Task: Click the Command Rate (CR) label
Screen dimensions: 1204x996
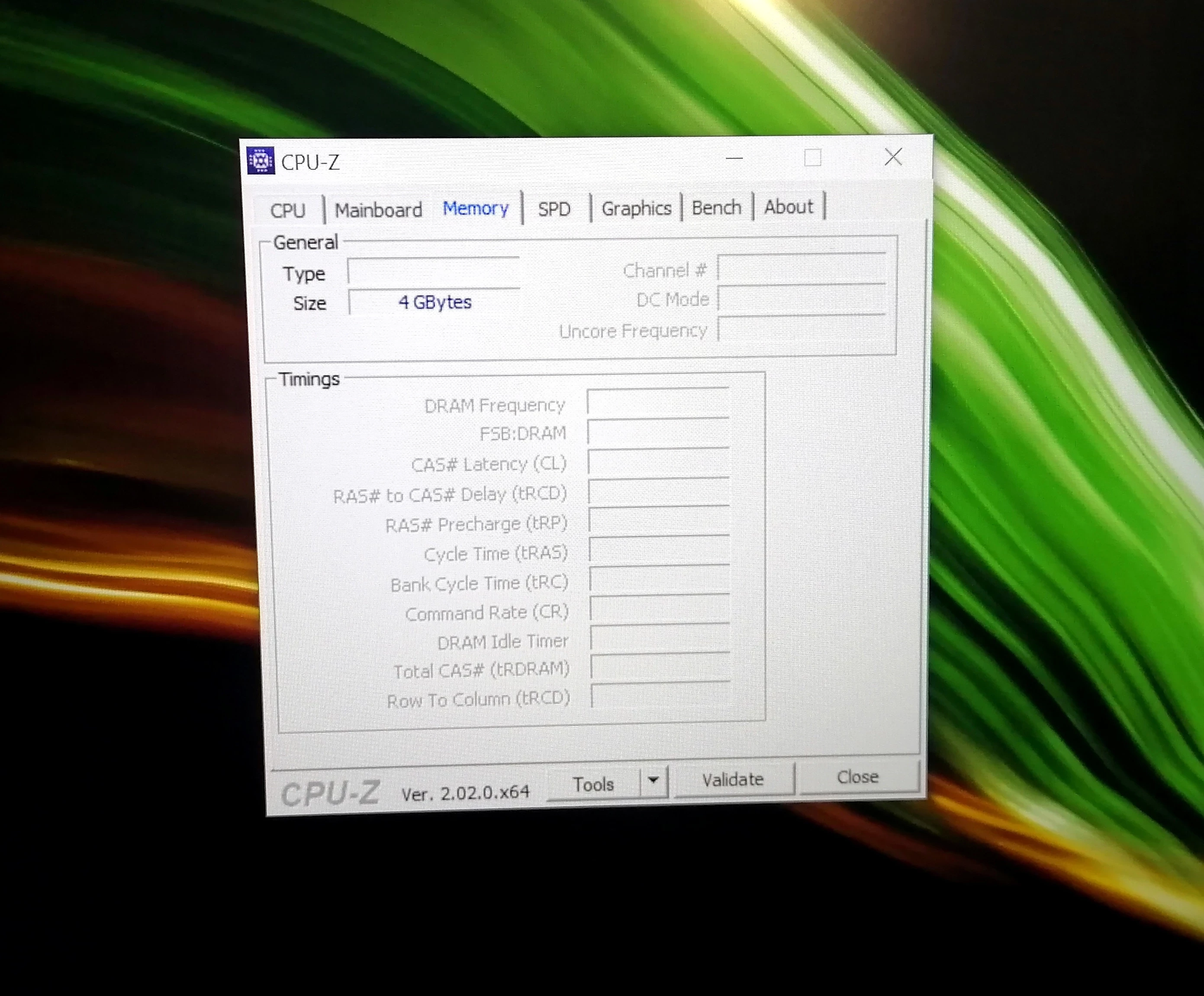Action: coord(487,613)
